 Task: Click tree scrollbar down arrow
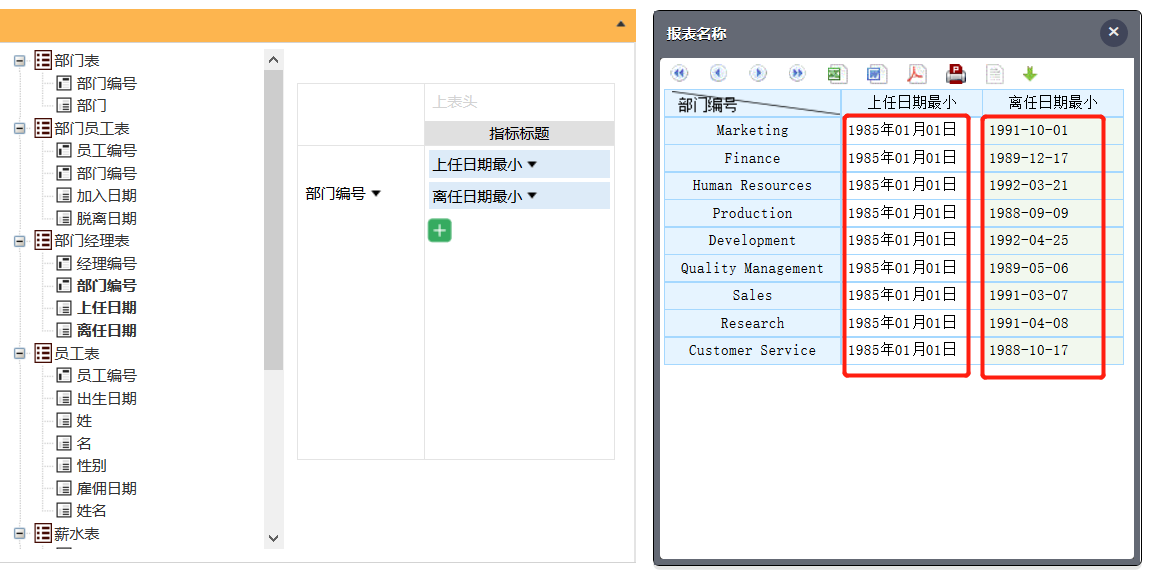[x=274, y=539]
